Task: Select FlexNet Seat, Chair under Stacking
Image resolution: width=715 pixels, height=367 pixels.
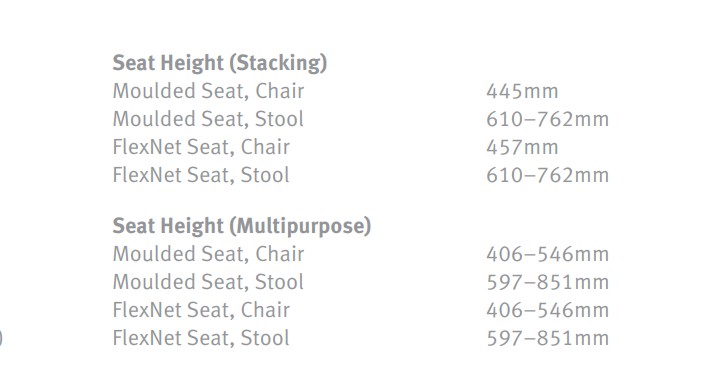Action: [x=201, y=147]
